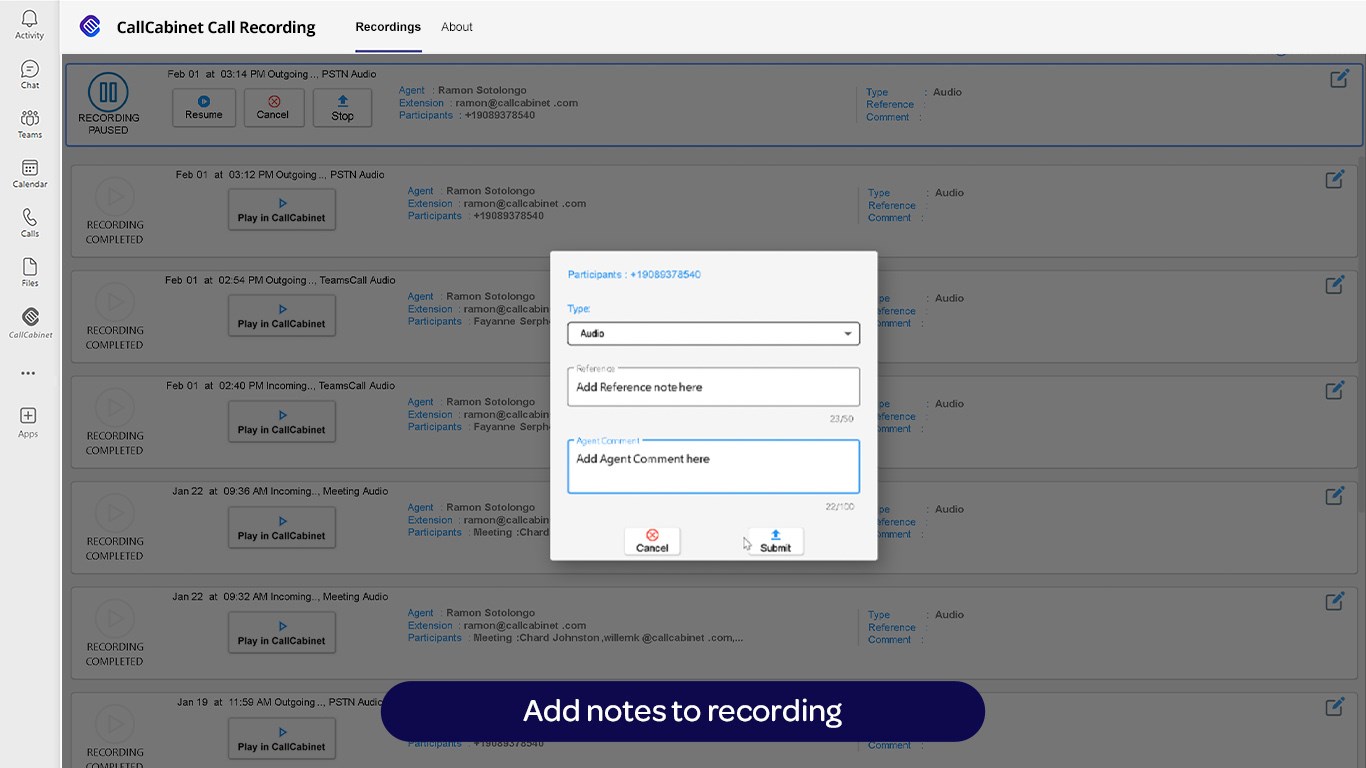Click the Participants number in dialog
This screenshot has height=768, width=1366.
[665, 275]
